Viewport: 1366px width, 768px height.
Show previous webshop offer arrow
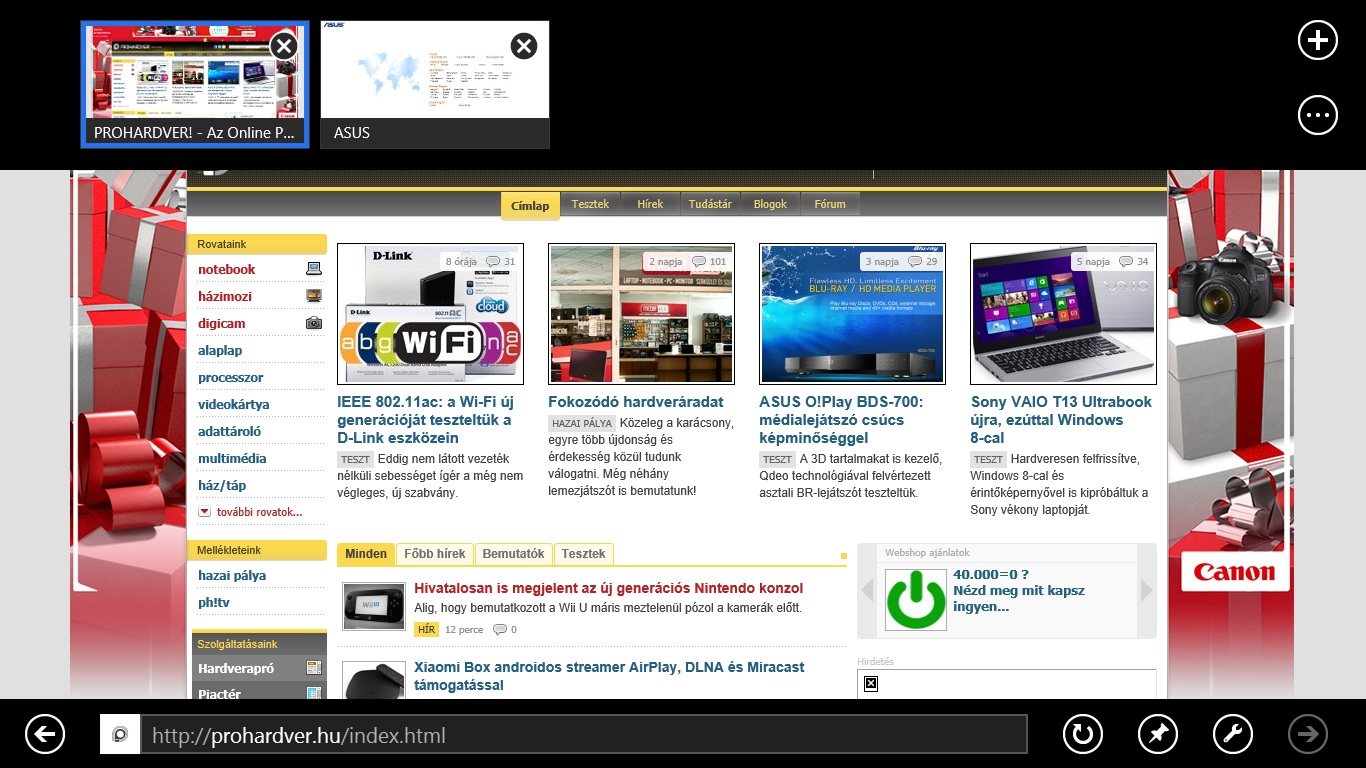867,591
